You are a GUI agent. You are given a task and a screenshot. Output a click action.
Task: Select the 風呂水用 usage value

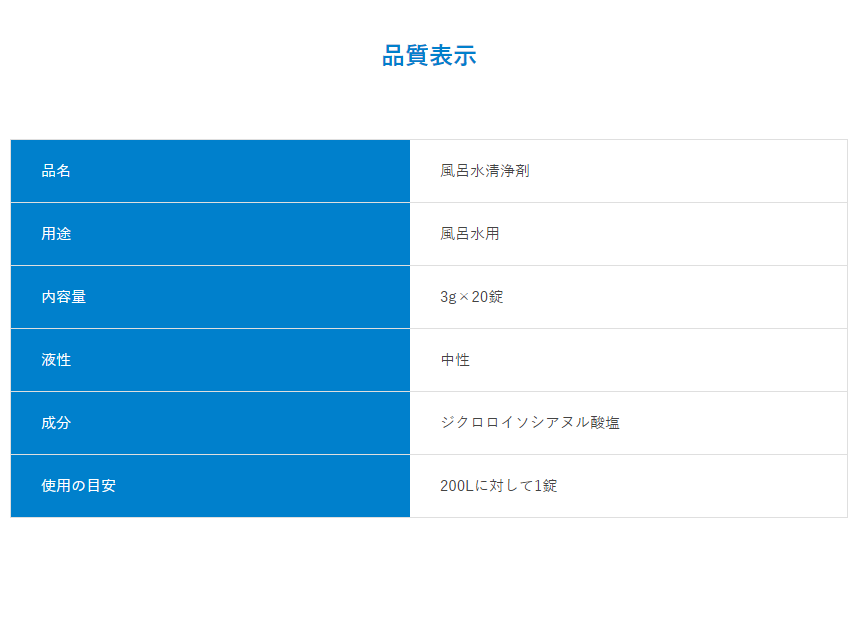[x=470, y=234]
